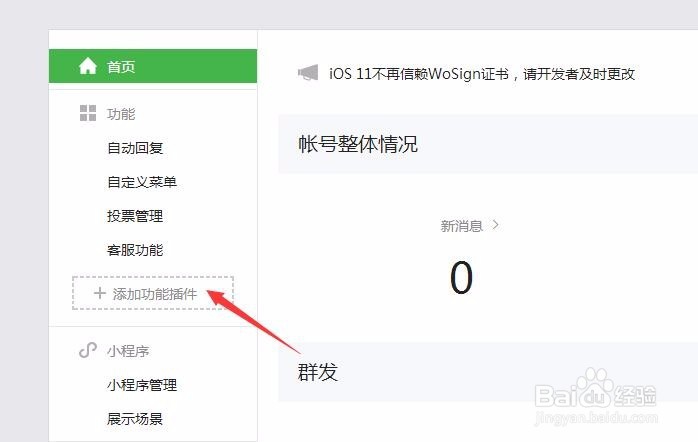Click the 群发 section heading
The height and width of the screenshot is (442, 698).
tap(318, 372)
